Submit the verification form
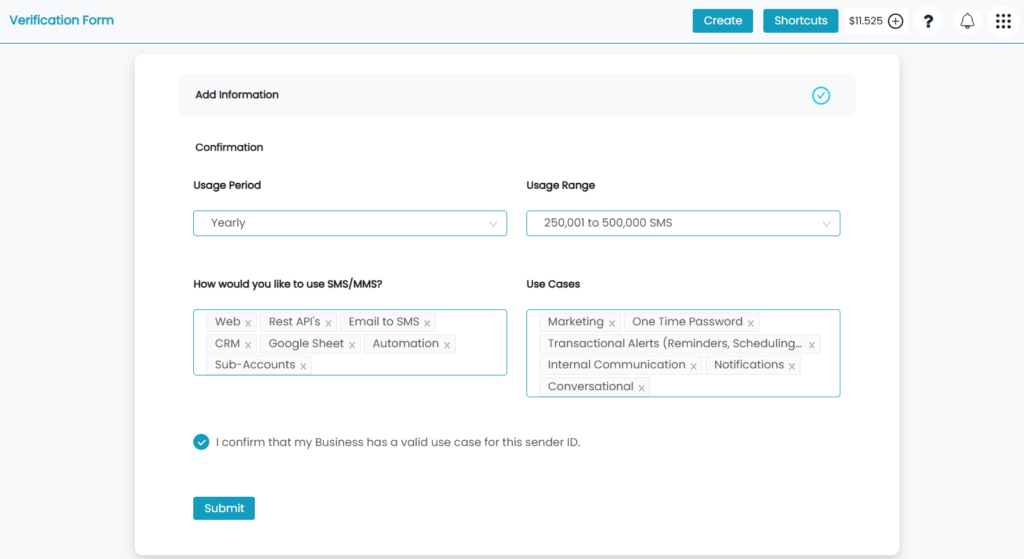This screenshot has width=1024, height=559. 224,508
